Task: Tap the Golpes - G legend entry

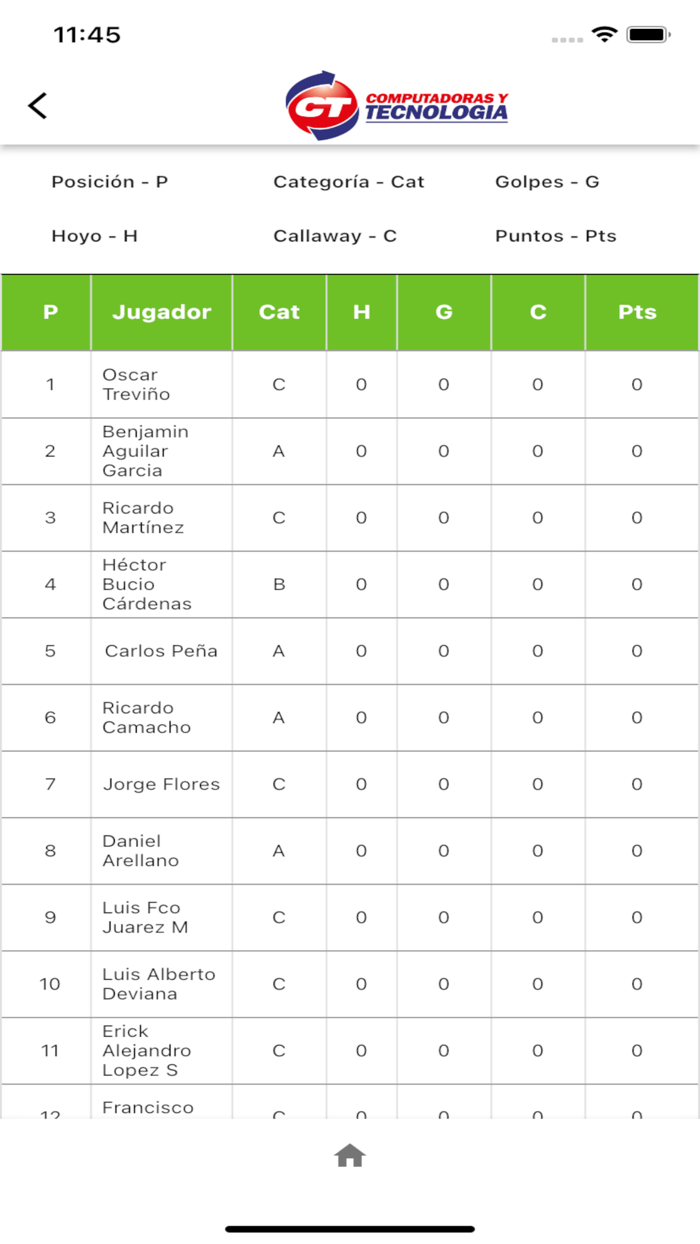Action: 547,182
